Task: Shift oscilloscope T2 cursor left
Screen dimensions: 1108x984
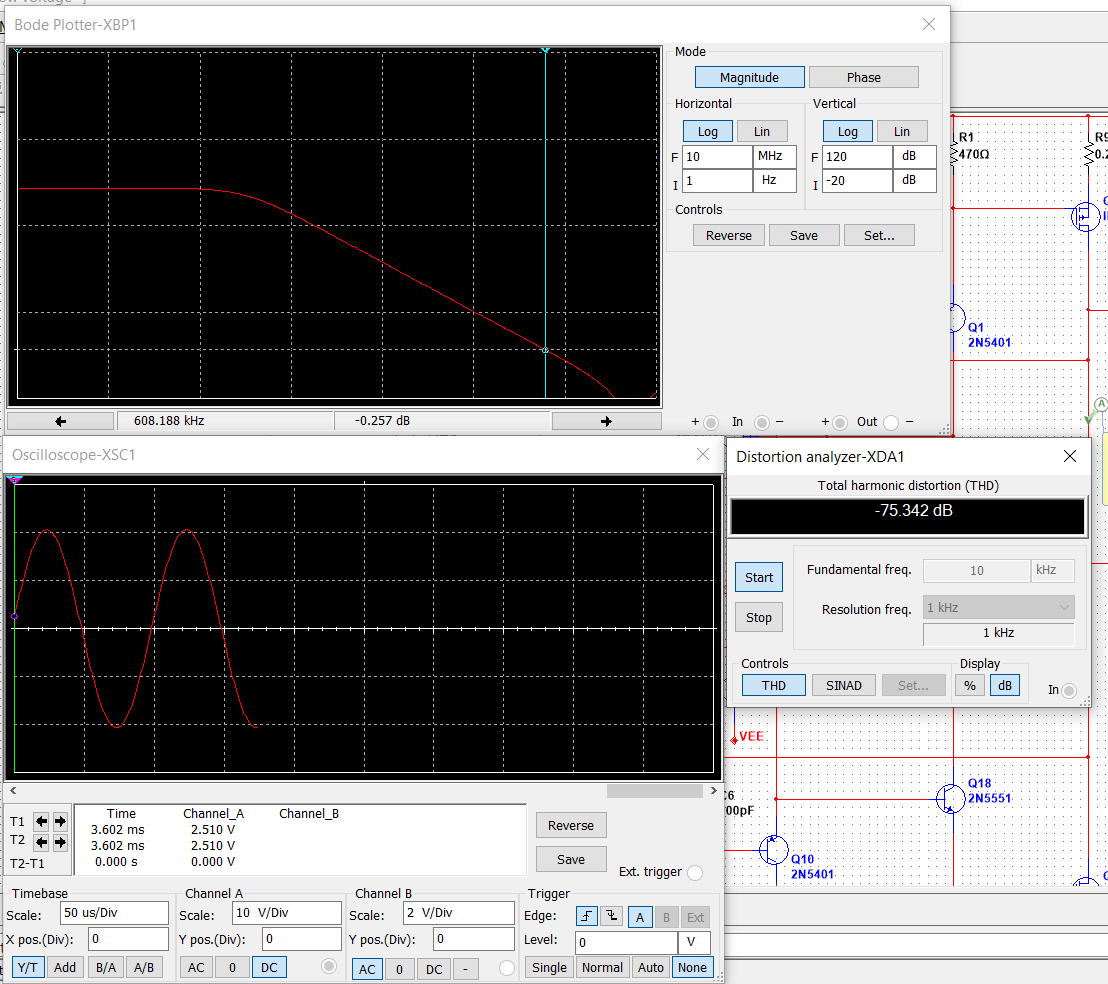Action: pos(42,842)
